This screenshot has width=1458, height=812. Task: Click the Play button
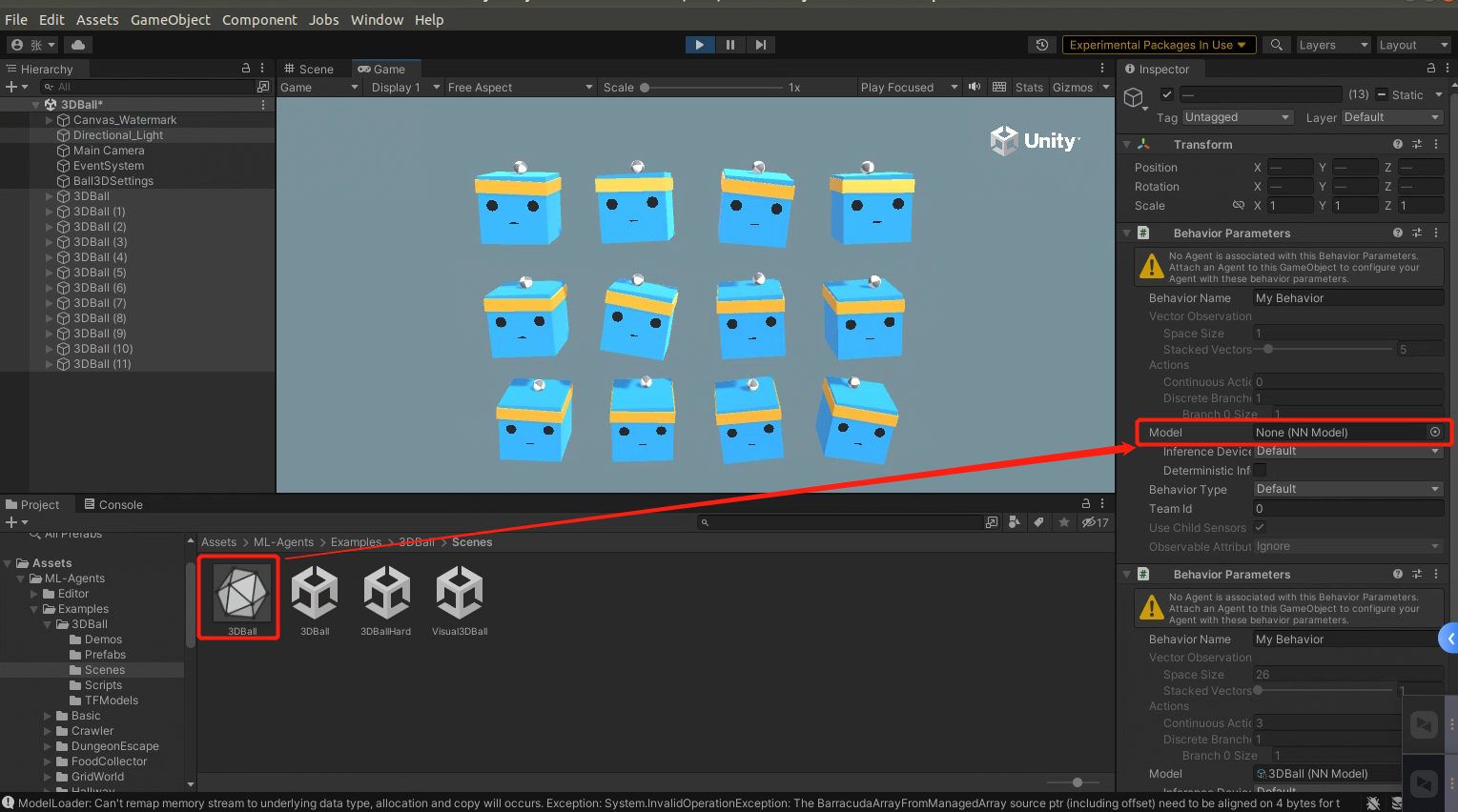pos(700,45)
